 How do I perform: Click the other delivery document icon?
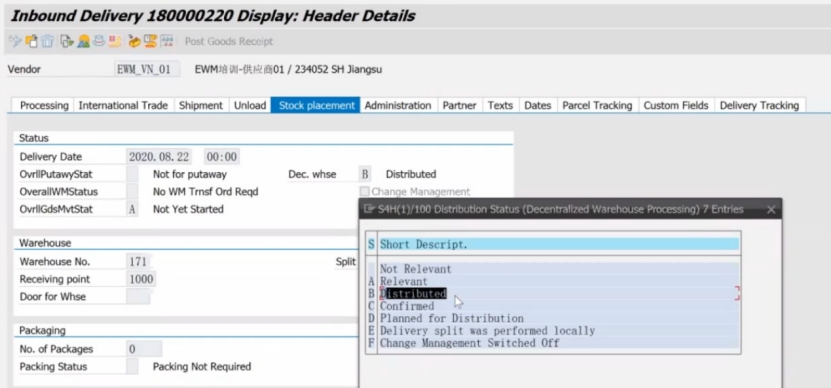coord(31,41)
